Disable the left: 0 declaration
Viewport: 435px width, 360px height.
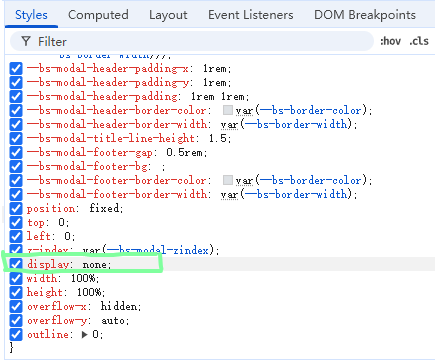pyautogui.click(x=16, y=237)
